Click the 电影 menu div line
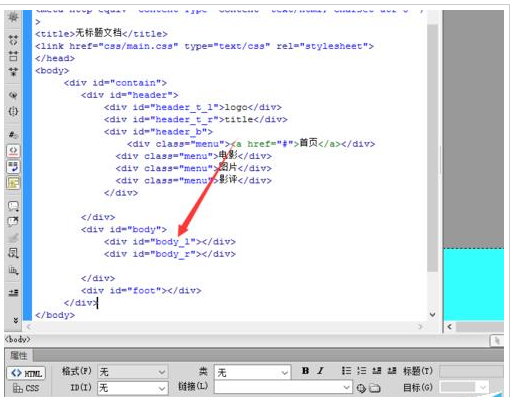510x397 pixels. click(194, 156)
